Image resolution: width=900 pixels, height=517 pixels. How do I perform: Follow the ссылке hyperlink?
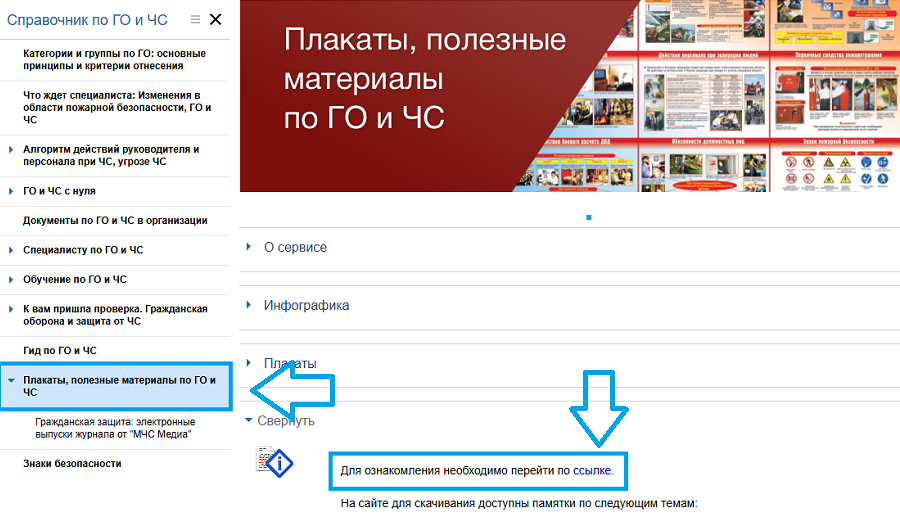pos(592,469)
